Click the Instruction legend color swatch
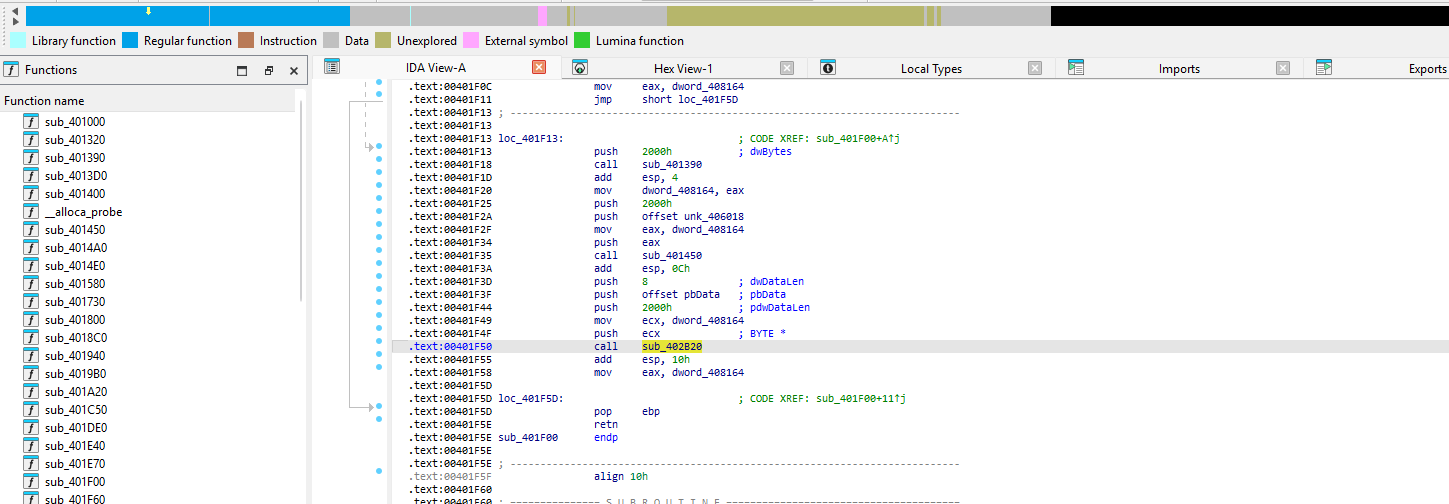1449x504 pixels. tap(247, 41)
